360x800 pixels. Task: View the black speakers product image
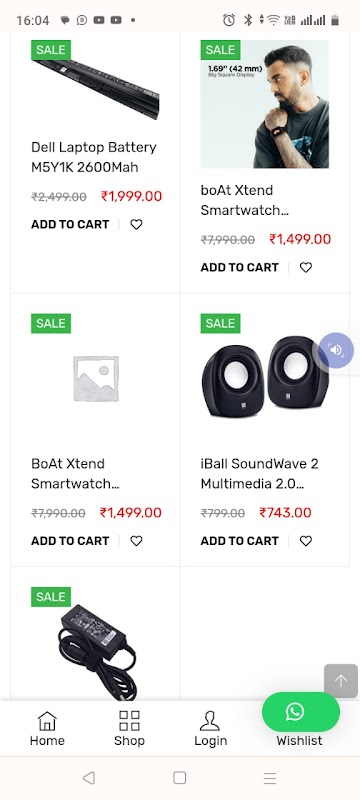[265, 378]
